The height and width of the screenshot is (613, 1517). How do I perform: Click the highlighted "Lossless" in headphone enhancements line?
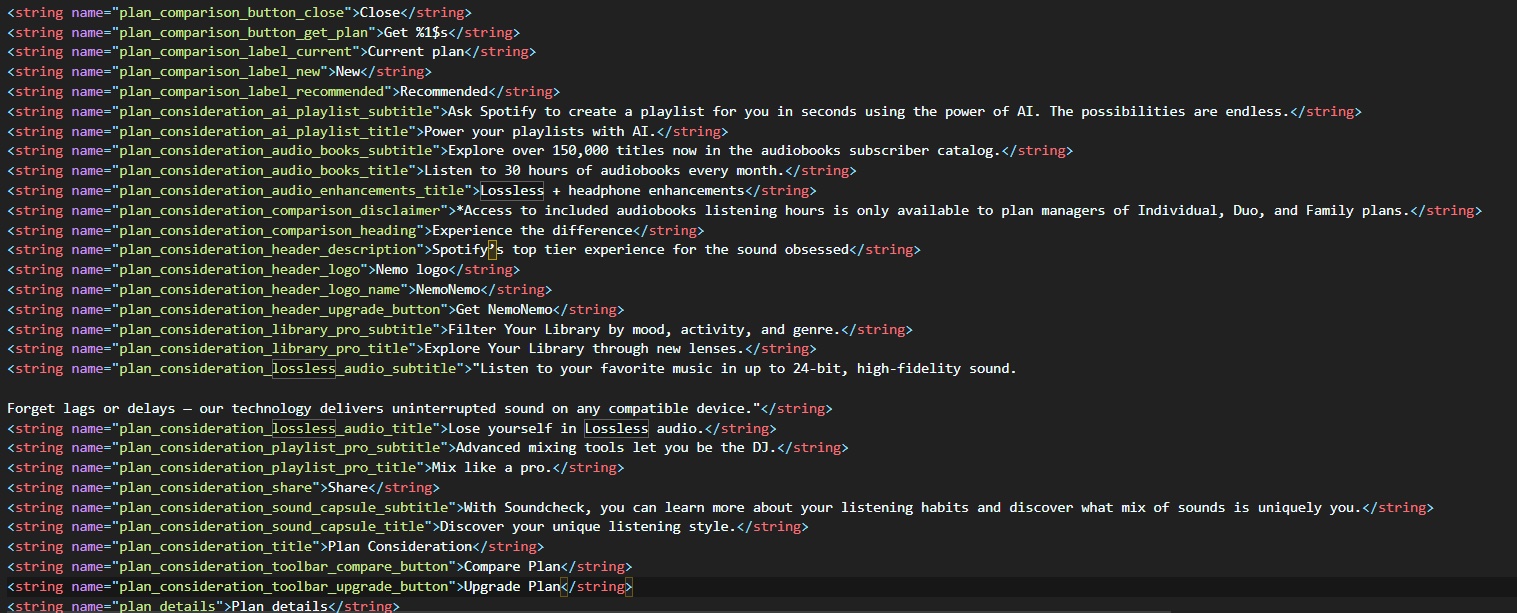click(512, 190)
